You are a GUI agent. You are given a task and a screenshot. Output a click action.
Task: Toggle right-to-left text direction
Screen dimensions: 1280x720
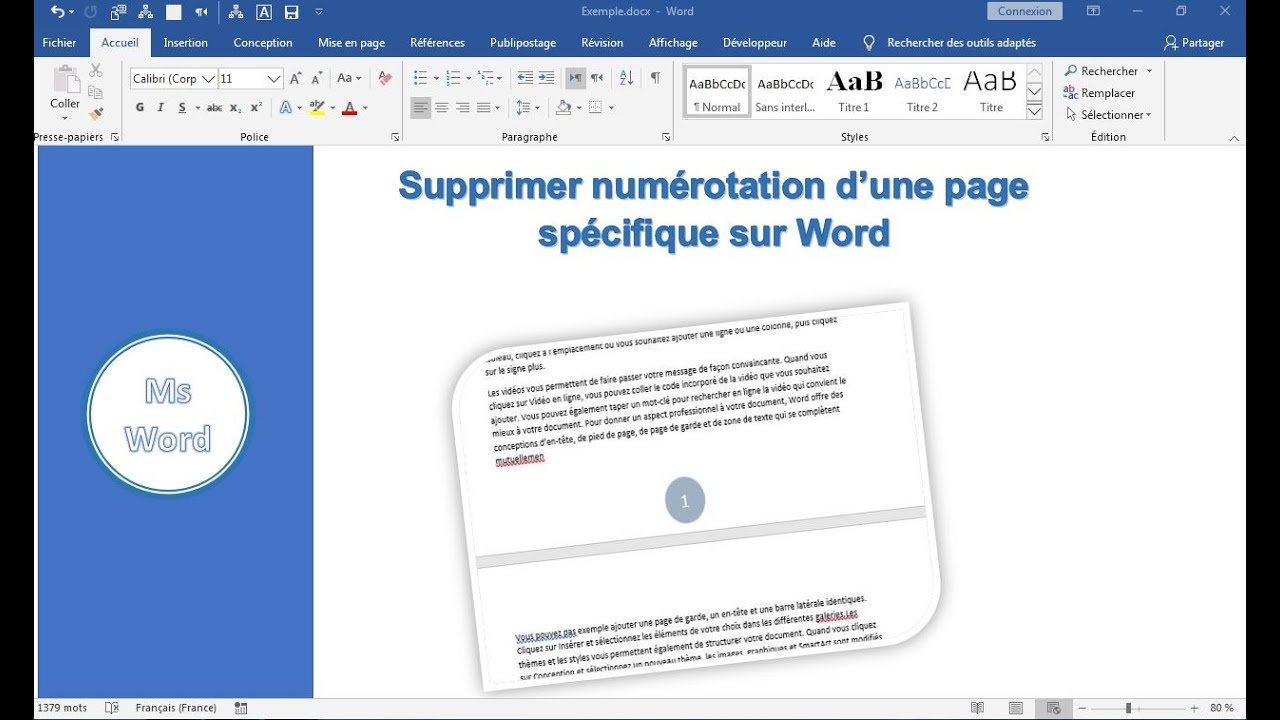pos(597,78)
